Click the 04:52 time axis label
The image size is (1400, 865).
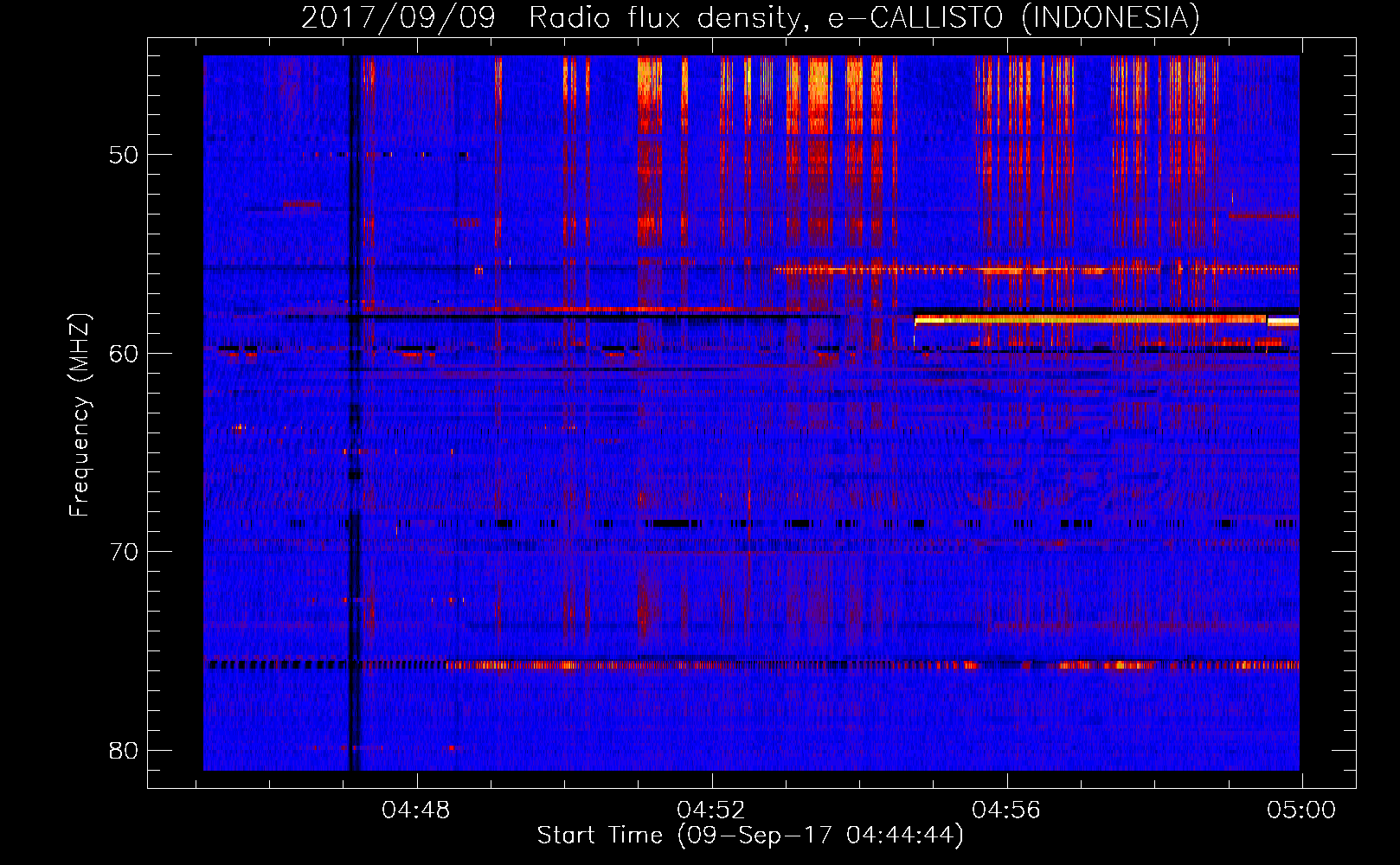point(711,811)
